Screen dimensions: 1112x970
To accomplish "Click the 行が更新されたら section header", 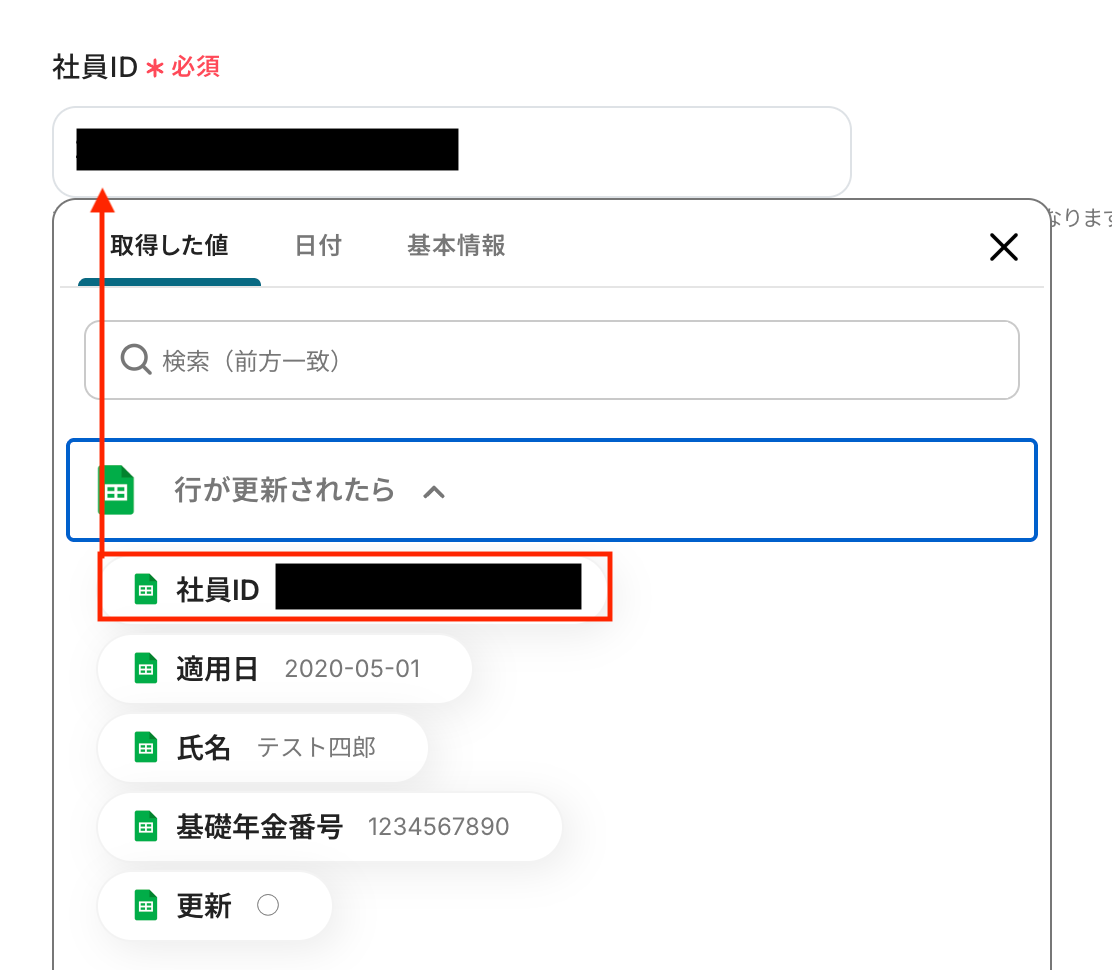I will tap(552, 490).
